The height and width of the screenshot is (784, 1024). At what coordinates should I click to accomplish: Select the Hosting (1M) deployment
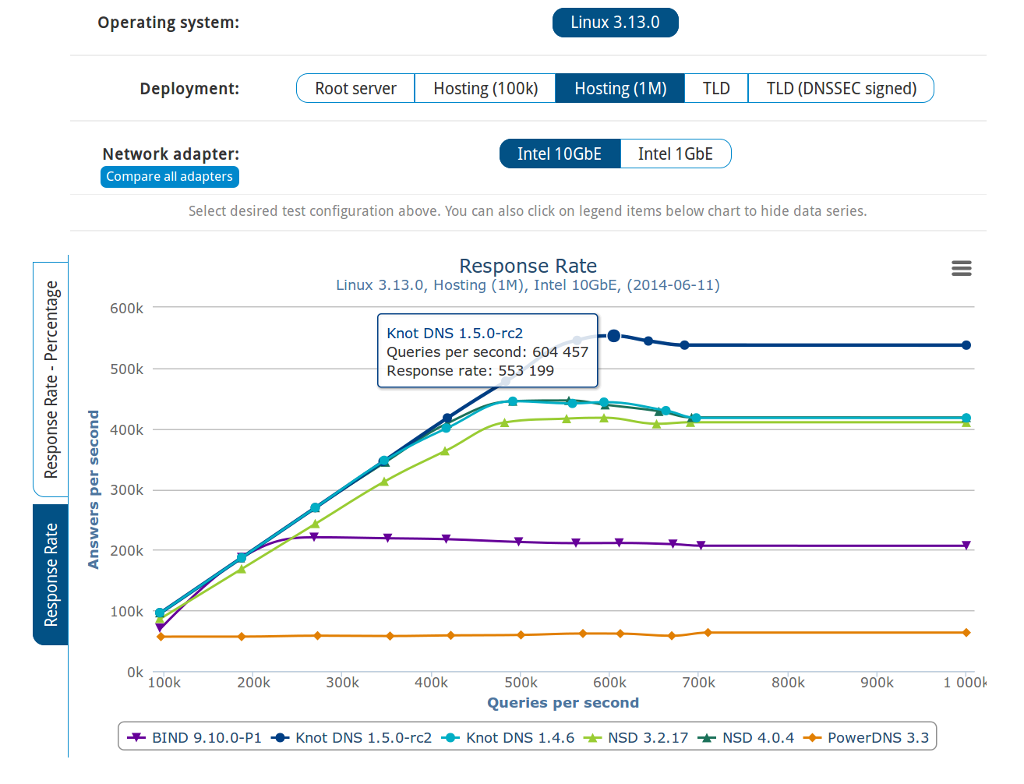[620, 88]
